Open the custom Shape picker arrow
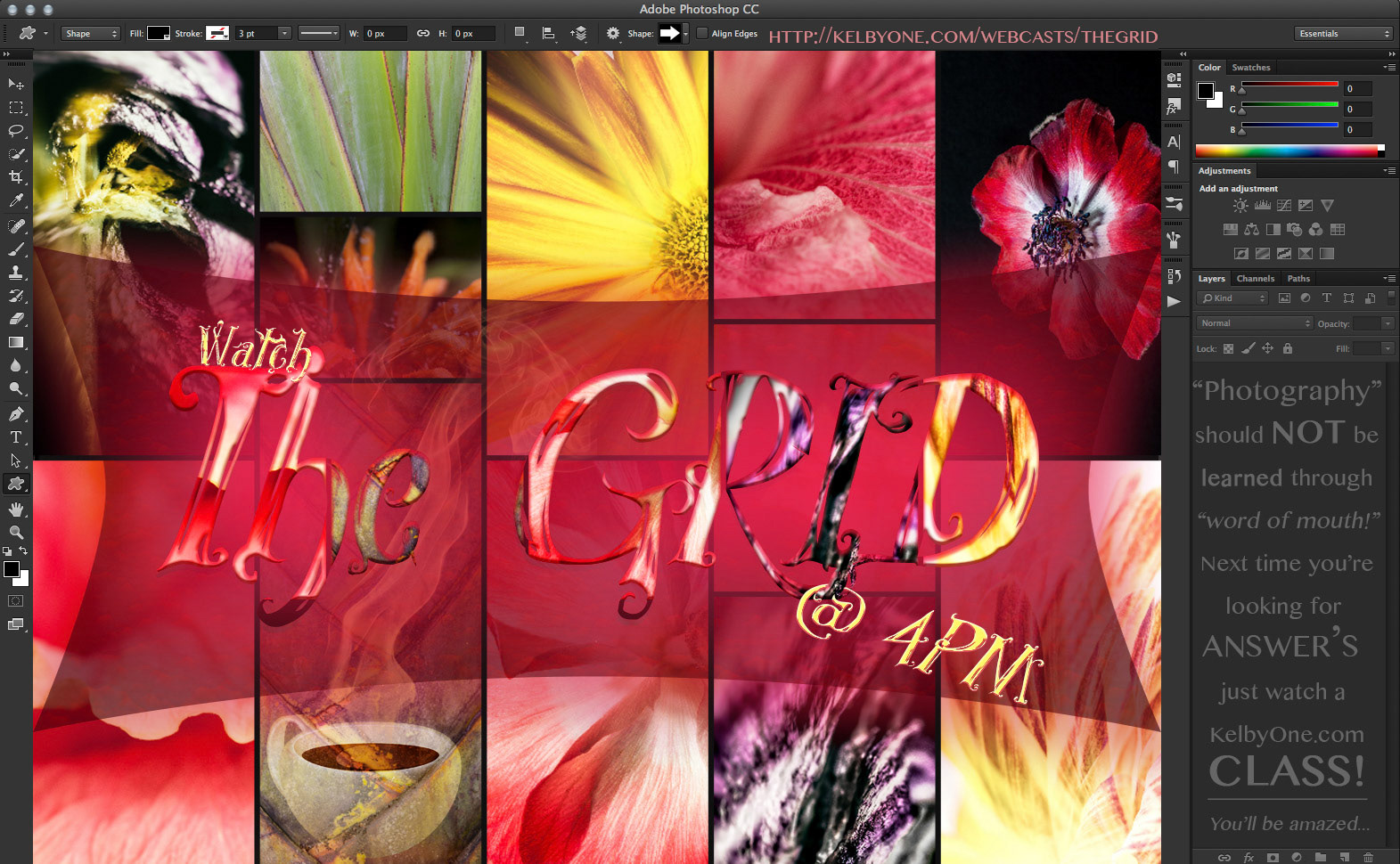Image resolution: width=1400 pixels, height=864 pixels. pyautogui.click(x=685, y=34)
